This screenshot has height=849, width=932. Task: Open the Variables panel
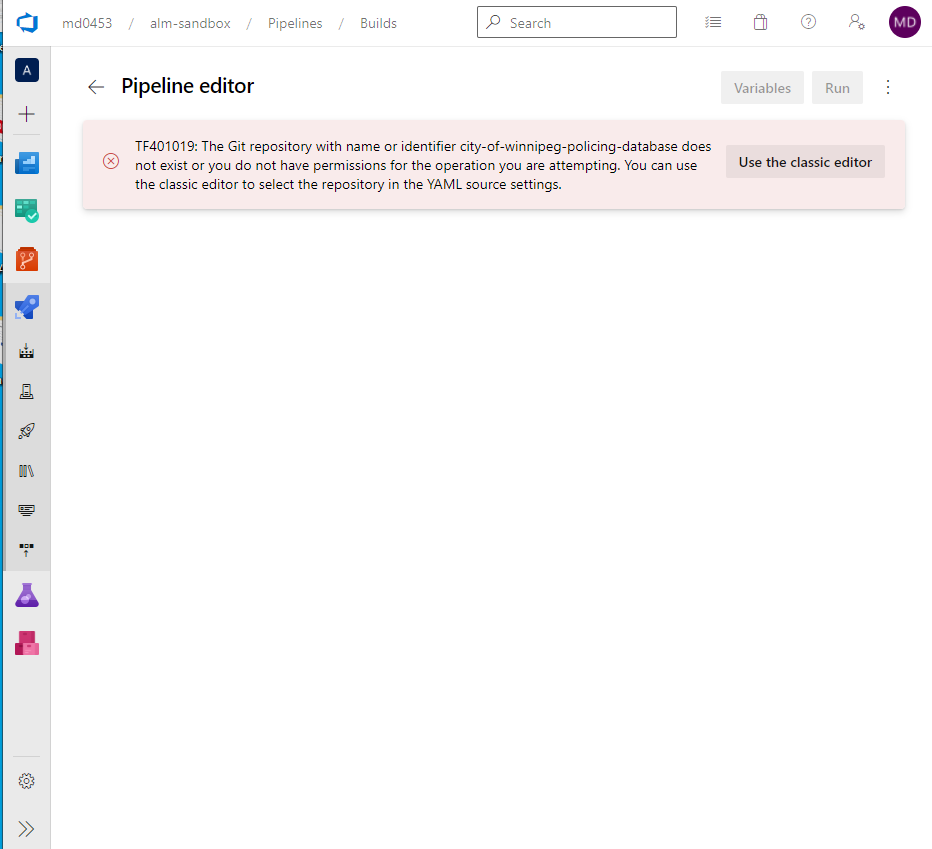762,87
